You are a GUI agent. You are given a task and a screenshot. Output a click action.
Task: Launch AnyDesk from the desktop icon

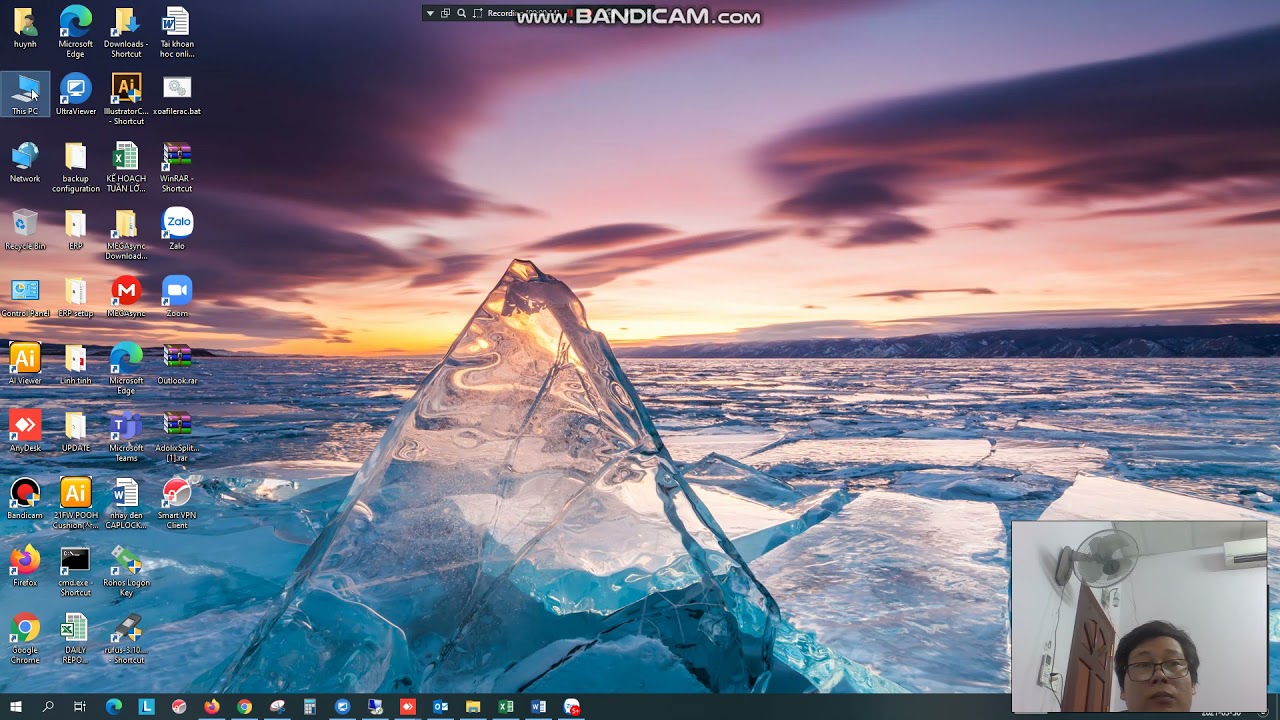pyautogui.click(x=25, y=432)
